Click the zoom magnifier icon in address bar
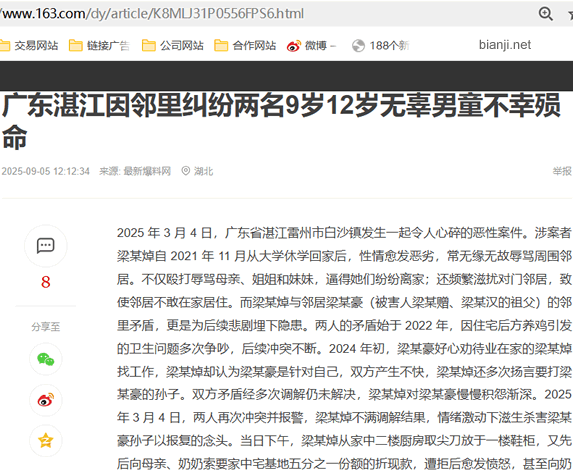The height and width of the screenshot is (471, 573). click(546, 14)
